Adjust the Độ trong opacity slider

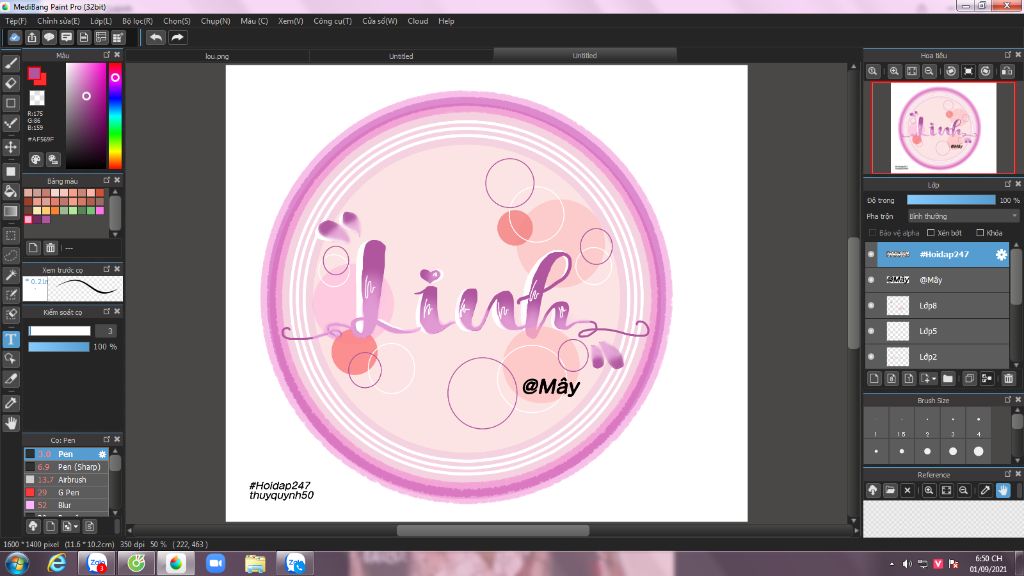pos(951,200)
